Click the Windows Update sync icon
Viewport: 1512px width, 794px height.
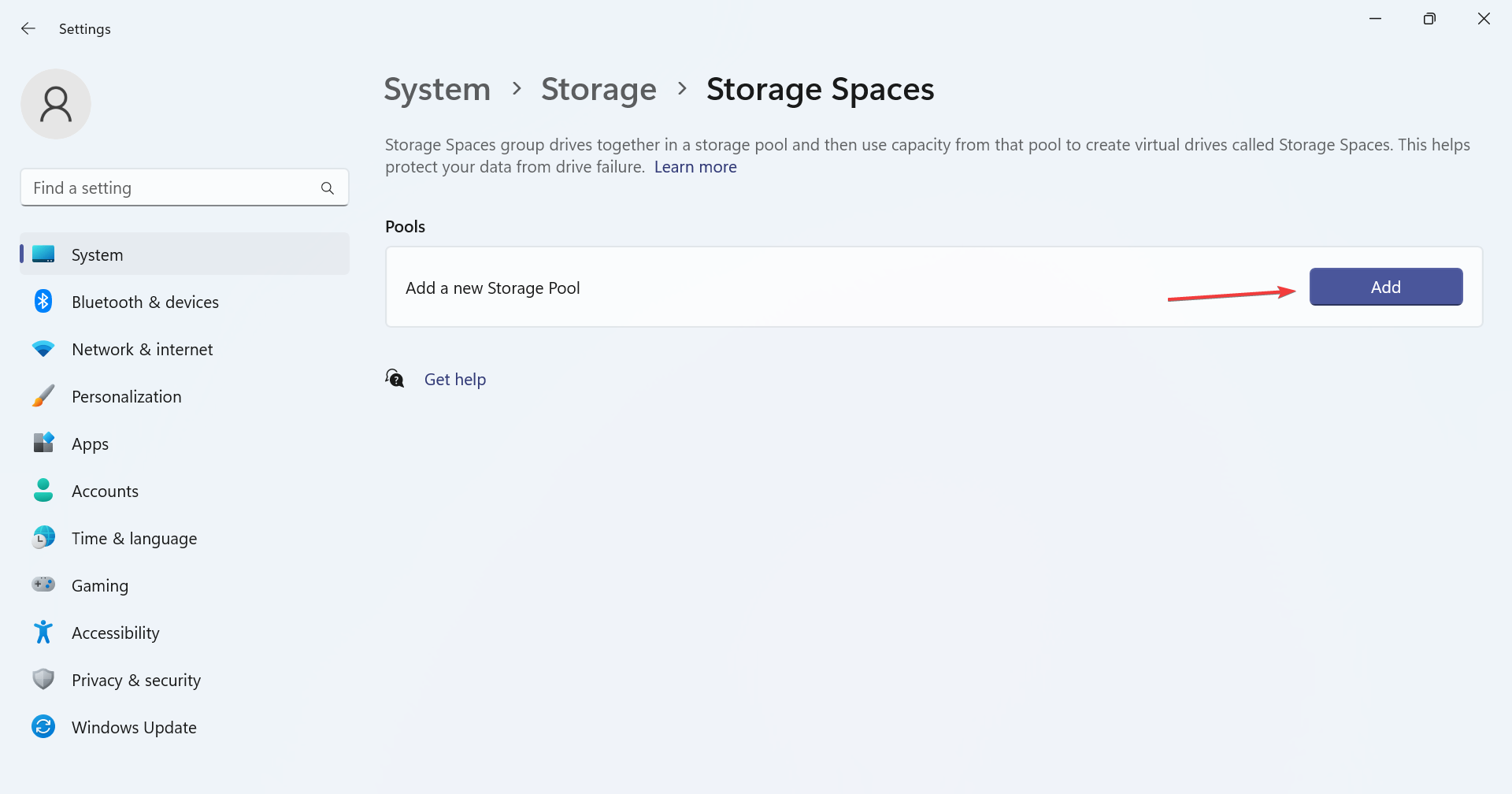[x=43, y=727]
